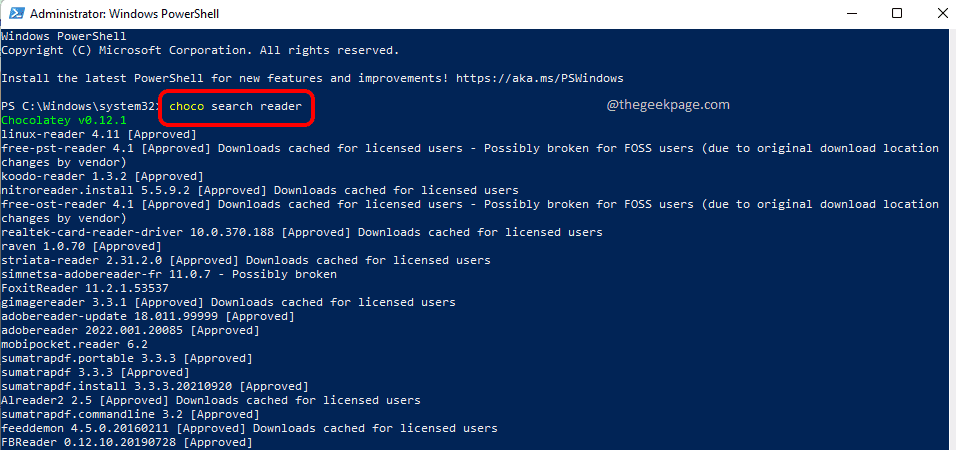The image size is (956, 450).
Task: Click the realtek-card-reader-driver result line
Action: (301, 232)
